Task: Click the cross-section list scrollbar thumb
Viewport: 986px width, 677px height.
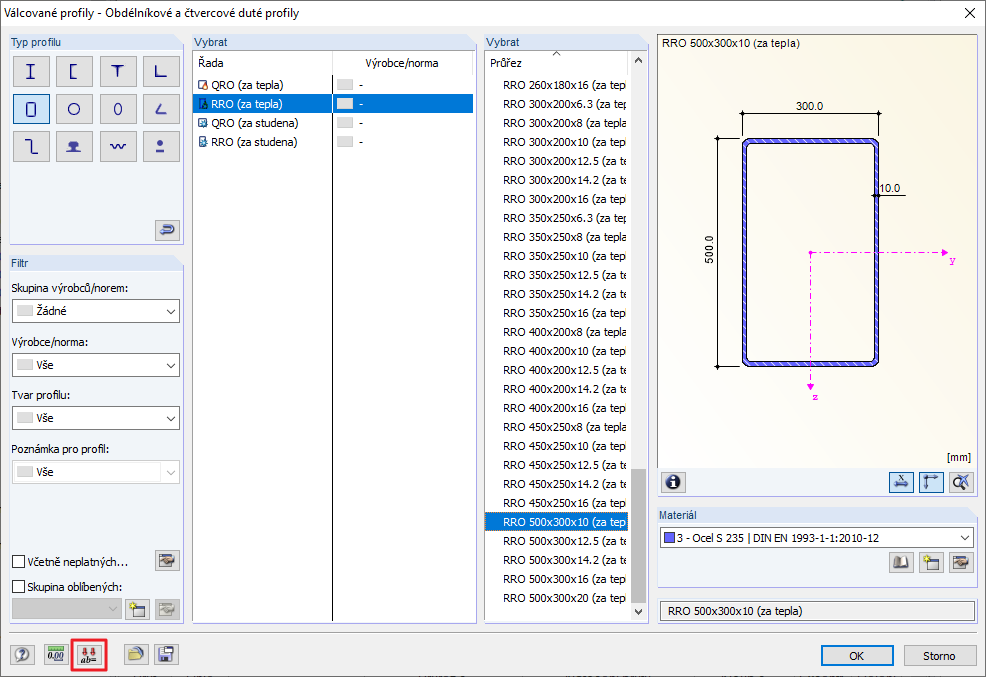Action: point(638,536)
